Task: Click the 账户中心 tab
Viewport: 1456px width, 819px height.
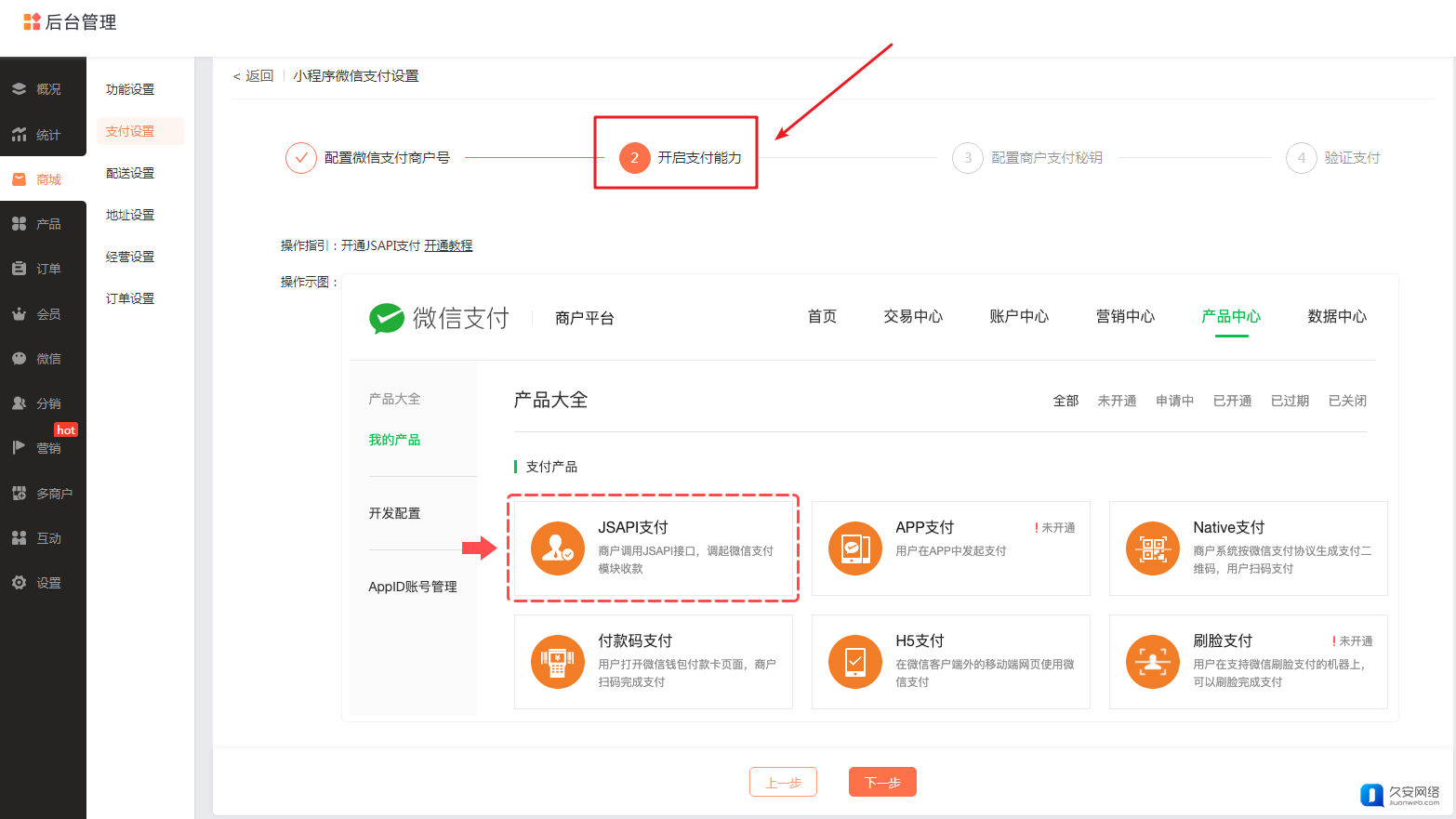Action: [x=1019, y=316]
